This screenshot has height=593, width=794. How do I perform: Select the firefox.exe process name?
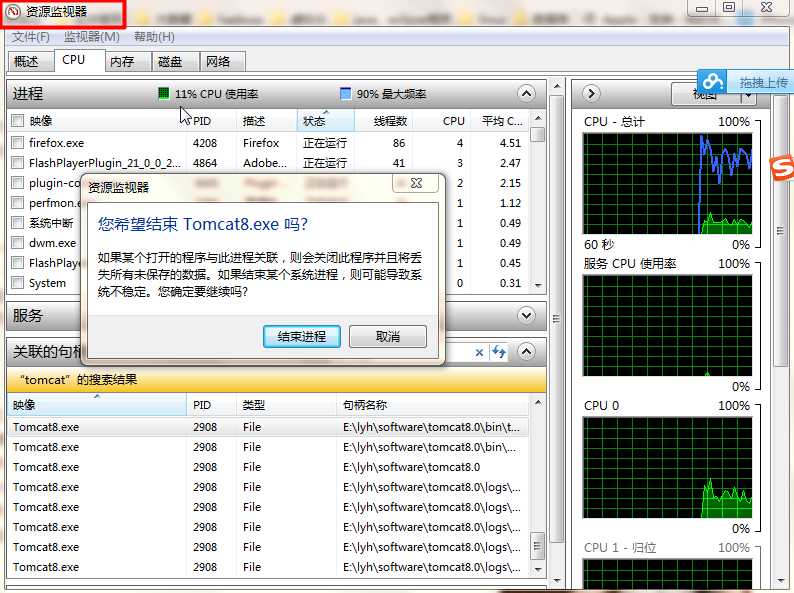57,143
